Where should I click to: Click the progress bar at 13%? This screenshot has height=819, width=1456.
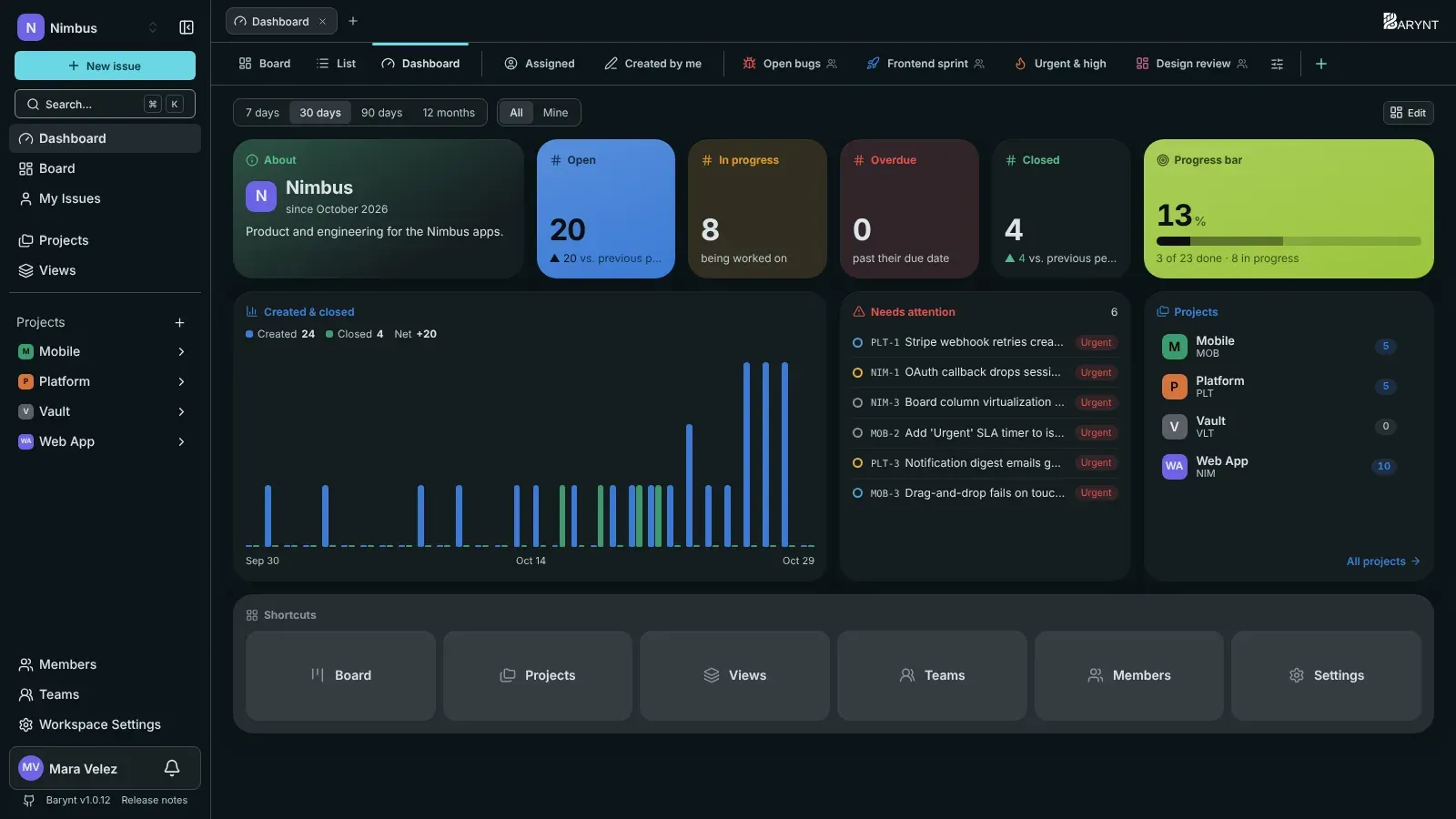[x=1289, y=241]
